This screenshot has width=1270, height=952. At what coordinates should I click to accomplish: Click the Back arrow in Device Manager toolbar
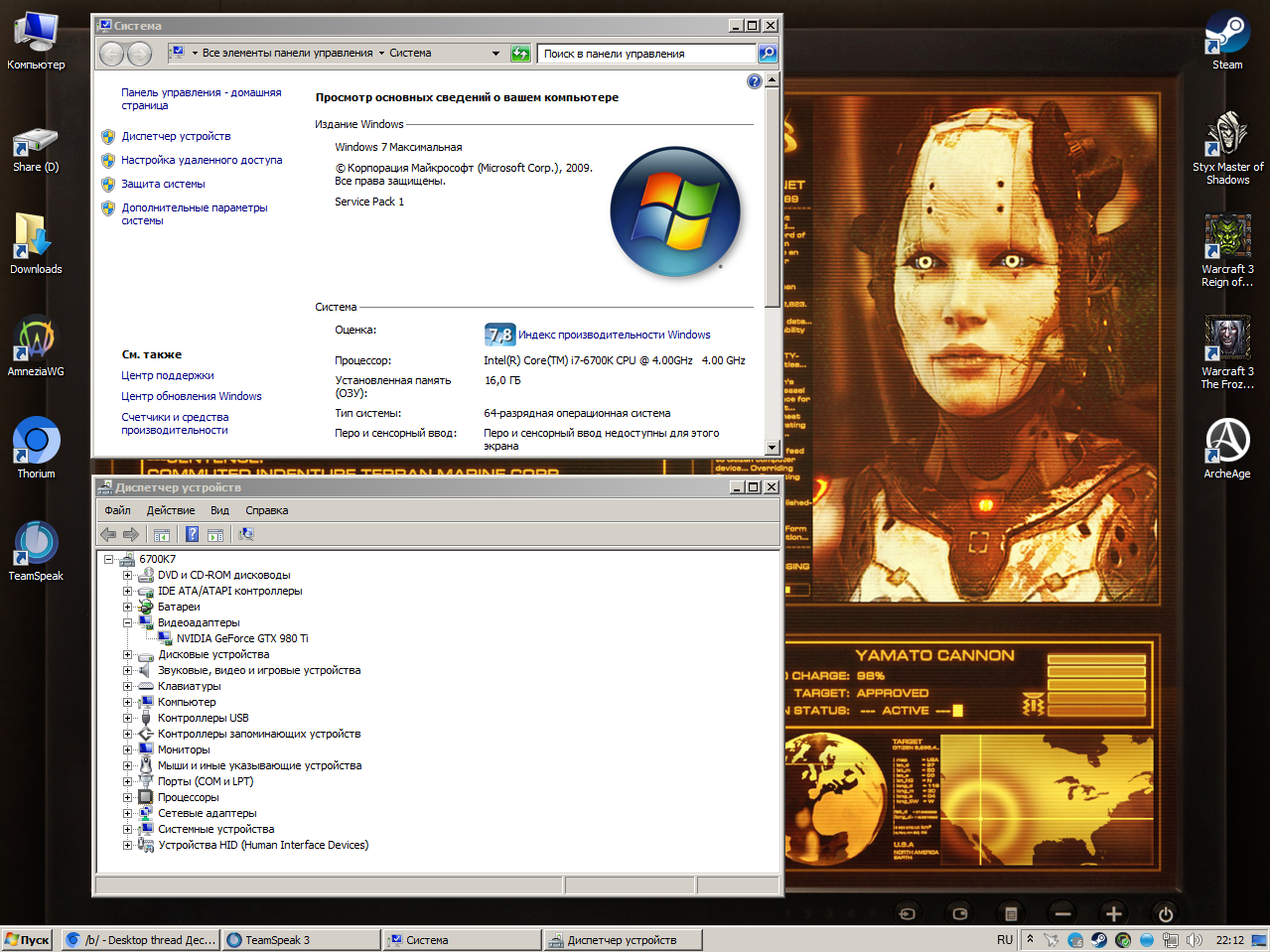click(108, 534)
